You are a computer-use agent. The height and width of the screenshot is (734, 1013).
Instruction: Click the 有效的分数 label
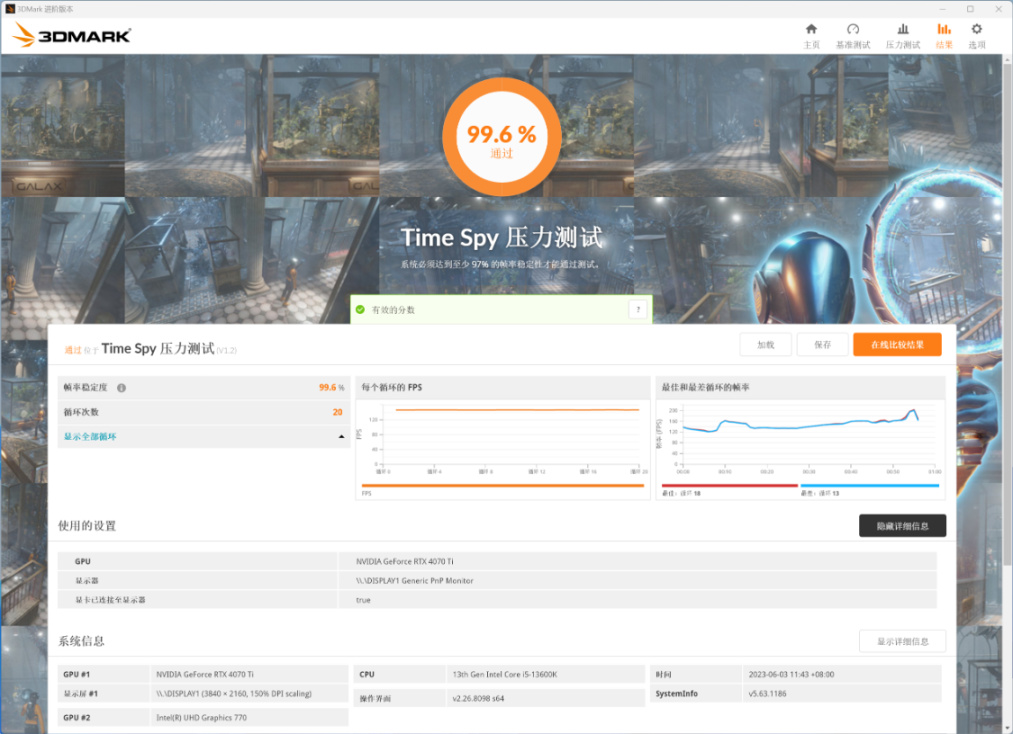(x=393, y=309)
